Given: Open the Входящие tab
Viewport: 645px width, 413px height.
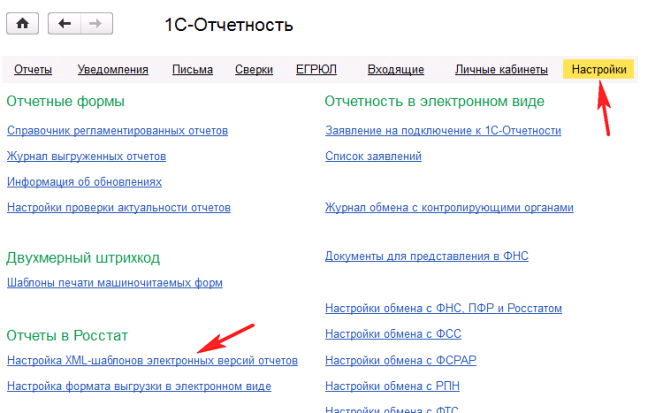Looking at the screenshot, I should coord(395,70).
